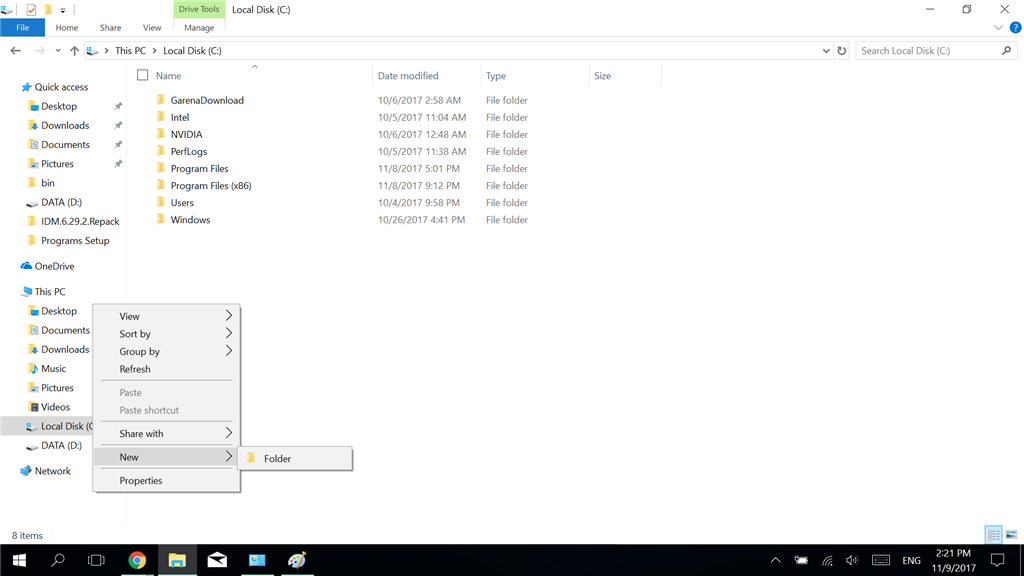The width and height of the screenshot is (1024, 576).
Task: Open Downloads under Quick access
Action: coord(65,125)
